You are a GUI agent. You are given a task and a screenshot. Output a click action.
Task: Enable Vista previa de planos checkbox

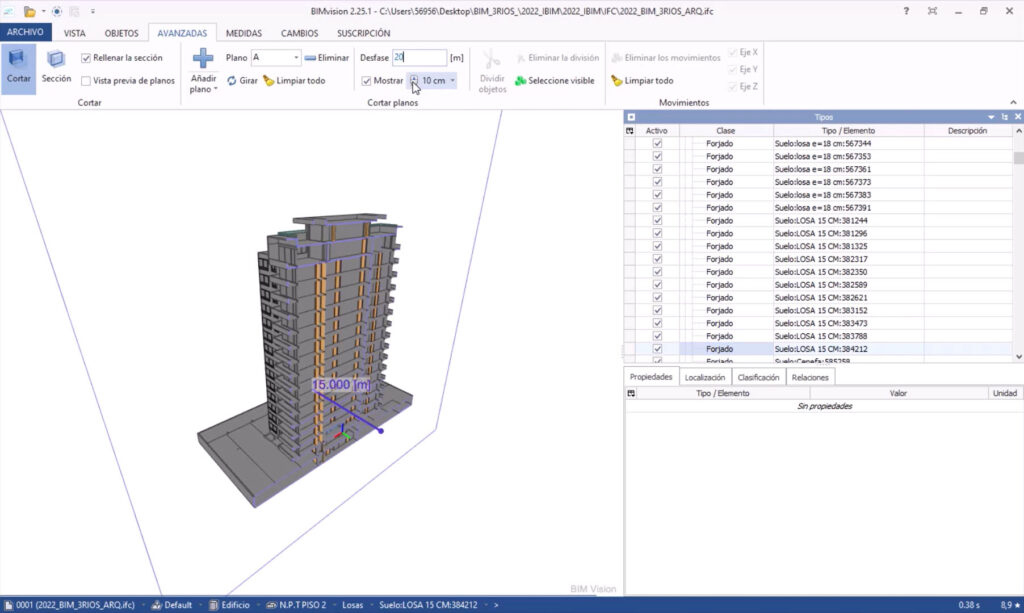[x=86, y=81]
